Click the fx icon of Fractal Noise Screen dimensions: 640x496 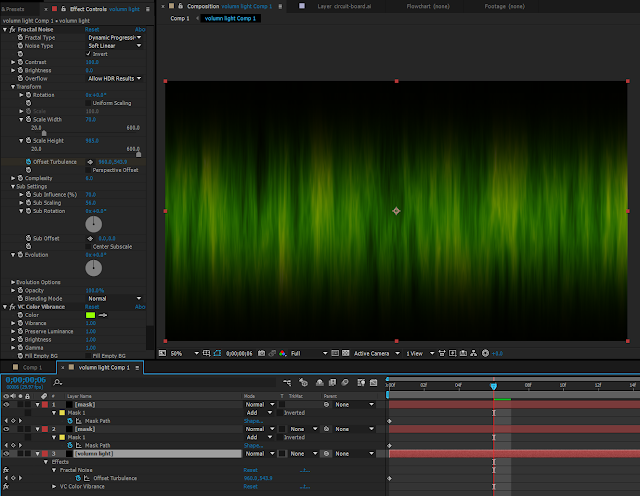coord(11,29)
